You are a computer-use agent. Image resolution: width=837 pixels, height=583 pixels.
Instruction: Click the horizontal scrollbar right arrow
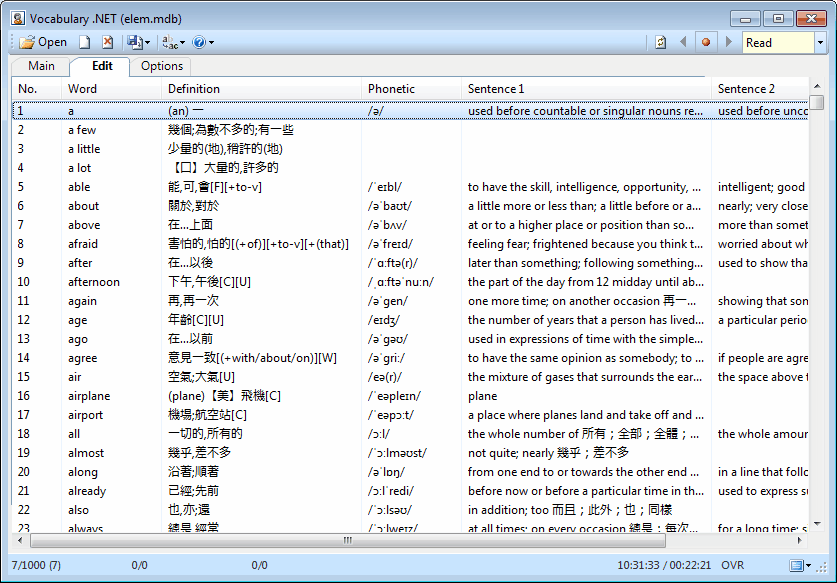pos(800,540)
